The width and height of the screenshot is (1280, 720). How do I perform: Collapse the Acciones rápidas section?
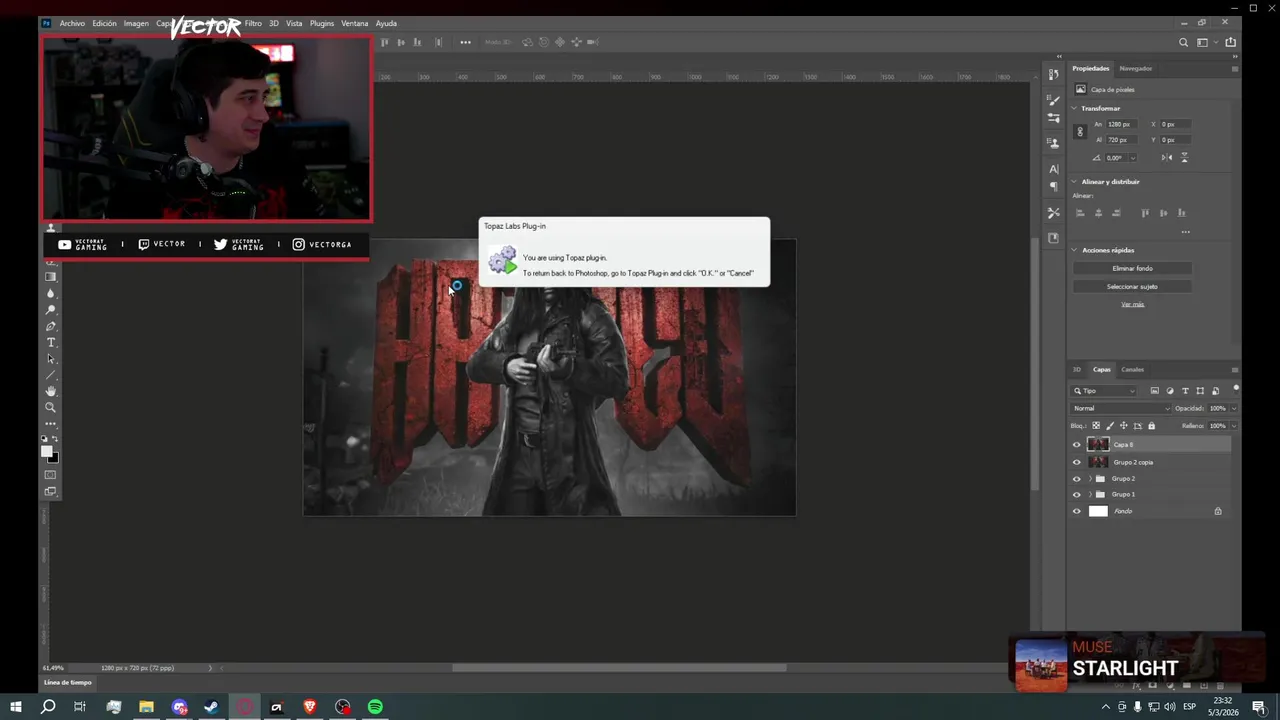pyautogui.click(x=1075, y=250)
